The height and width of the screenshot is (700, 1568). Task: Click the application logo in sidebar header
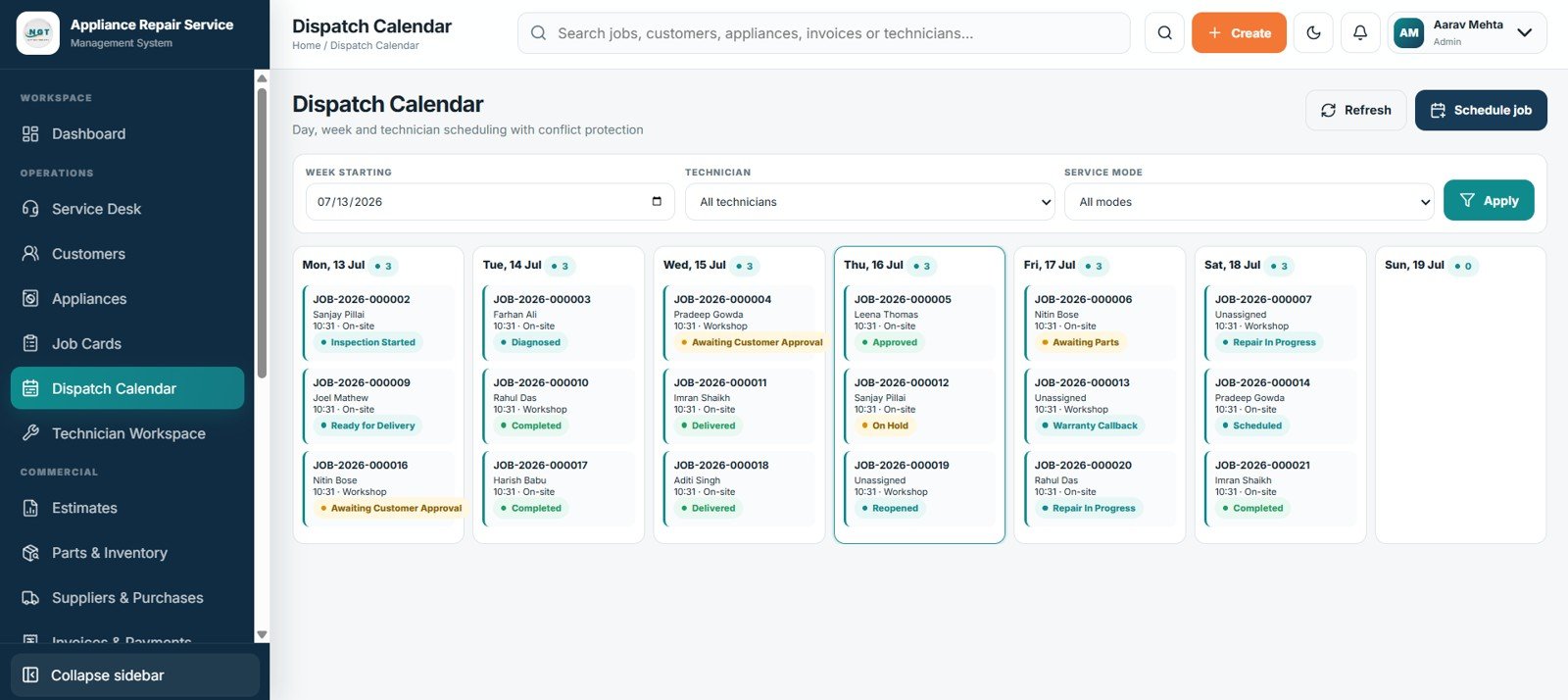click(x=38, y=32)
